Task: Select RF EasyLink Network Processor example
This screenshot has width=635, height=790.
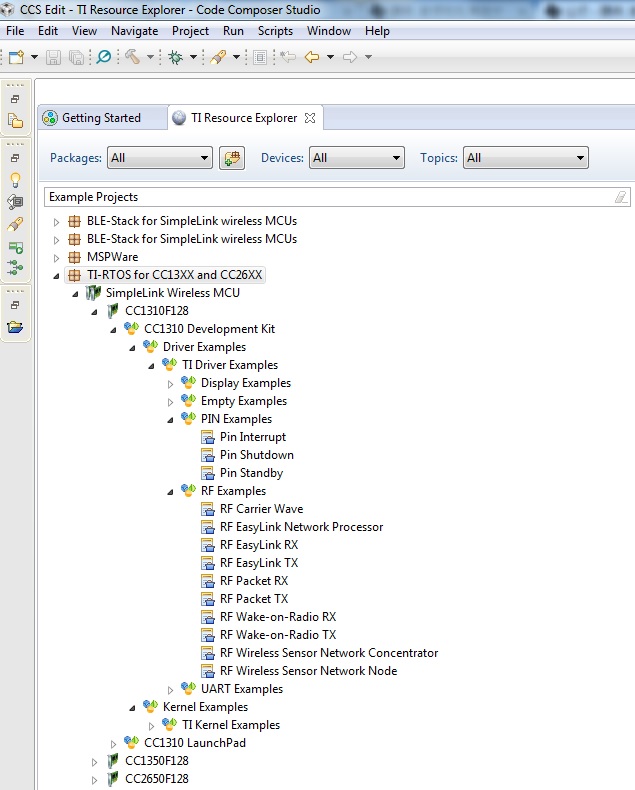Action: click(301, 527)
